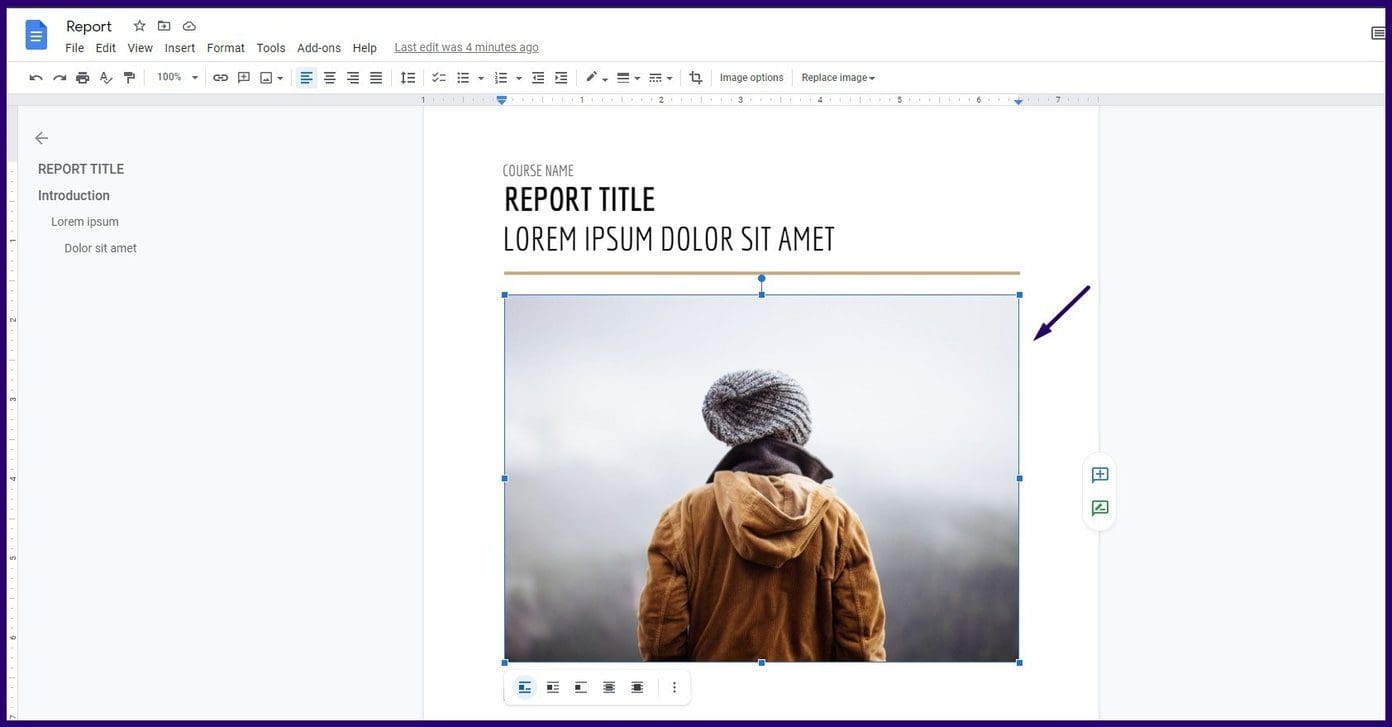The width and height of the screenshot is (1392, 727).
Task: Open the Google Docs home icon
Action: [x=36, y=35]
